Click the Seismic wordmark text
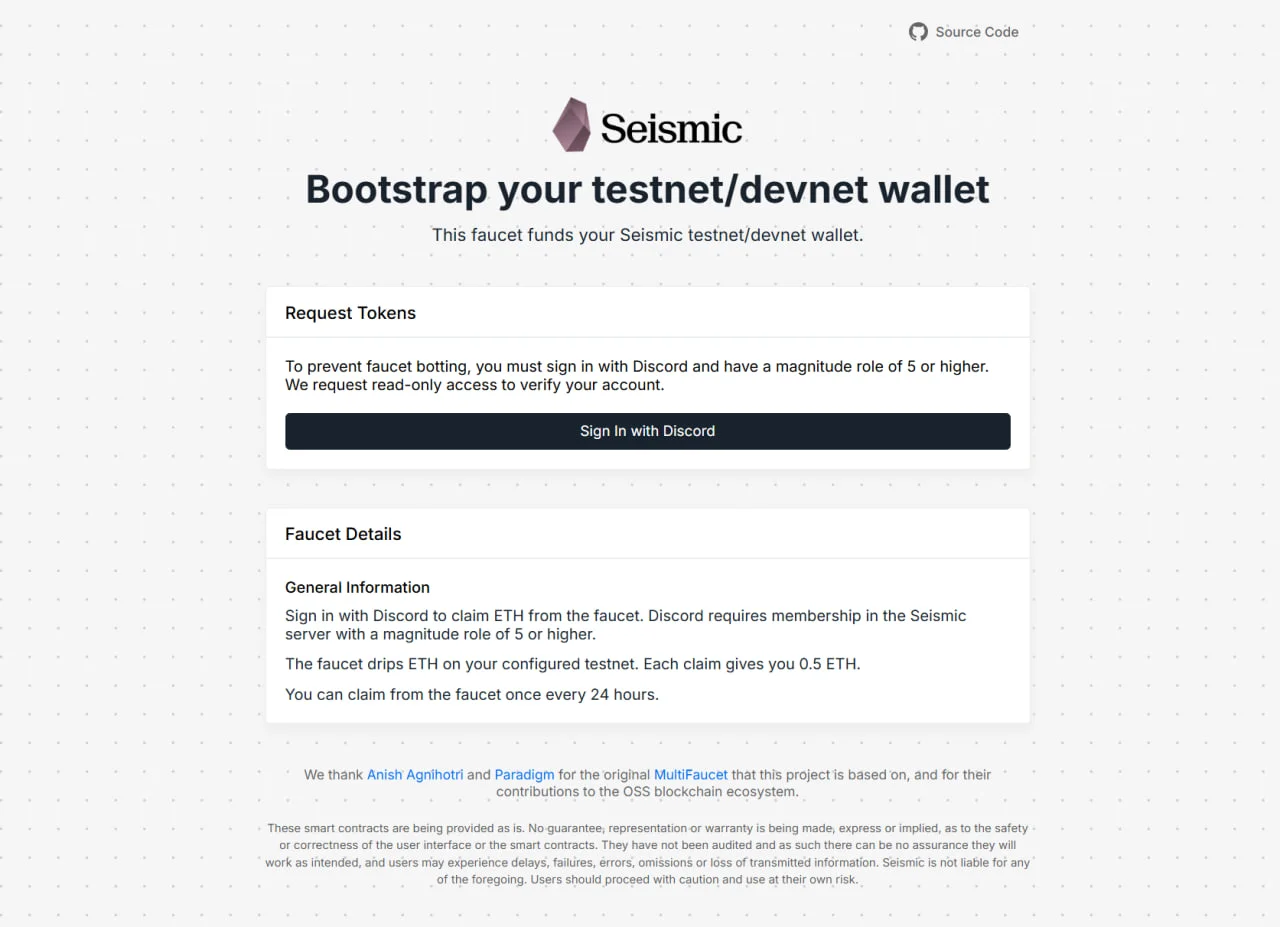This screenshot has height=927, width=1280. 671,128
